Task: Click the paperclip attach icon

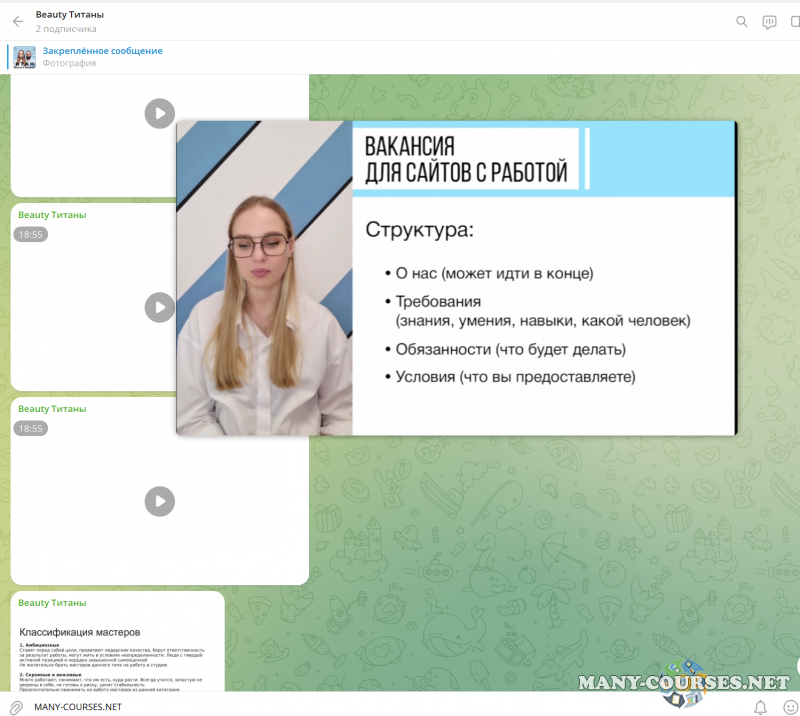Action: 16,706
